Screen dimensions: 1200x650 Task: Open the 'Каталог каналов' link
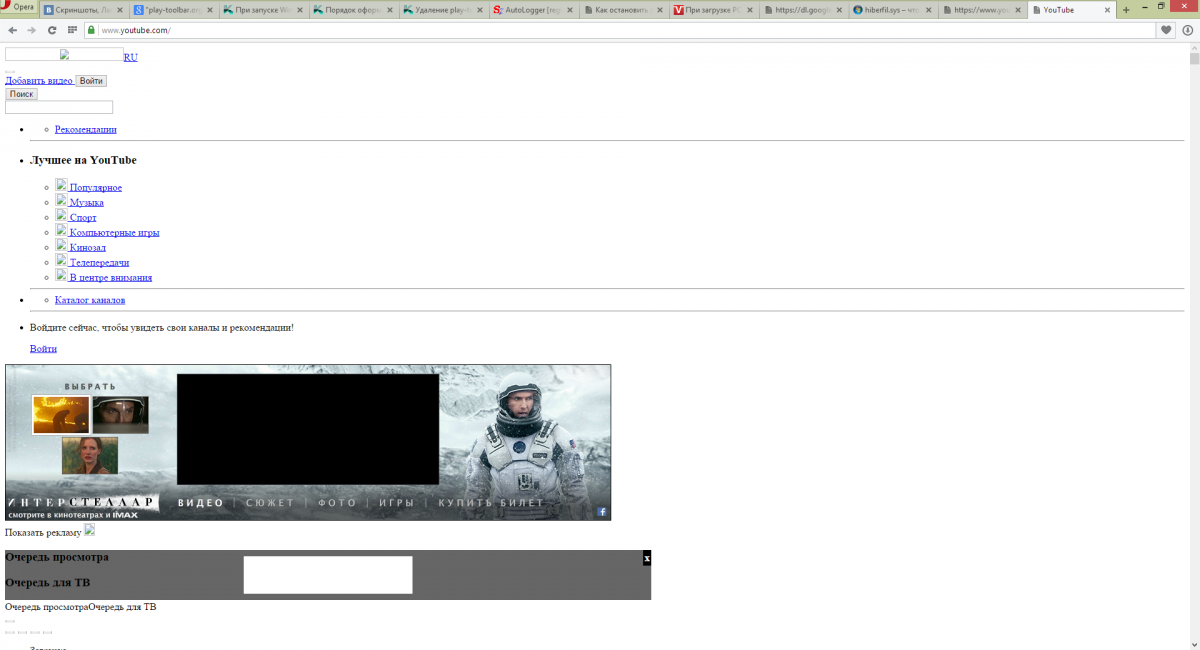click(90, 300)
